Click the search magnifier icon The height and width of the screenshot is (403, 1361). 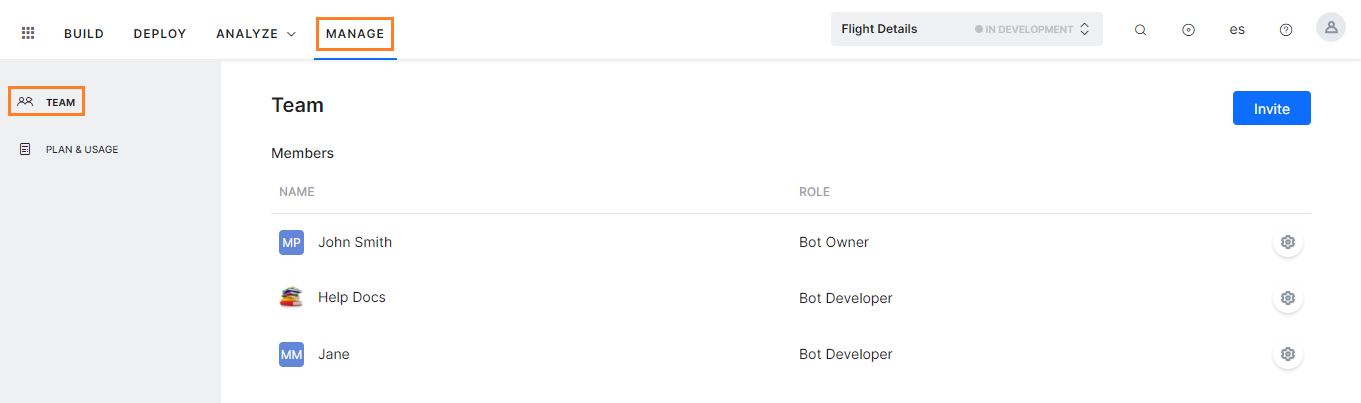1140,30
